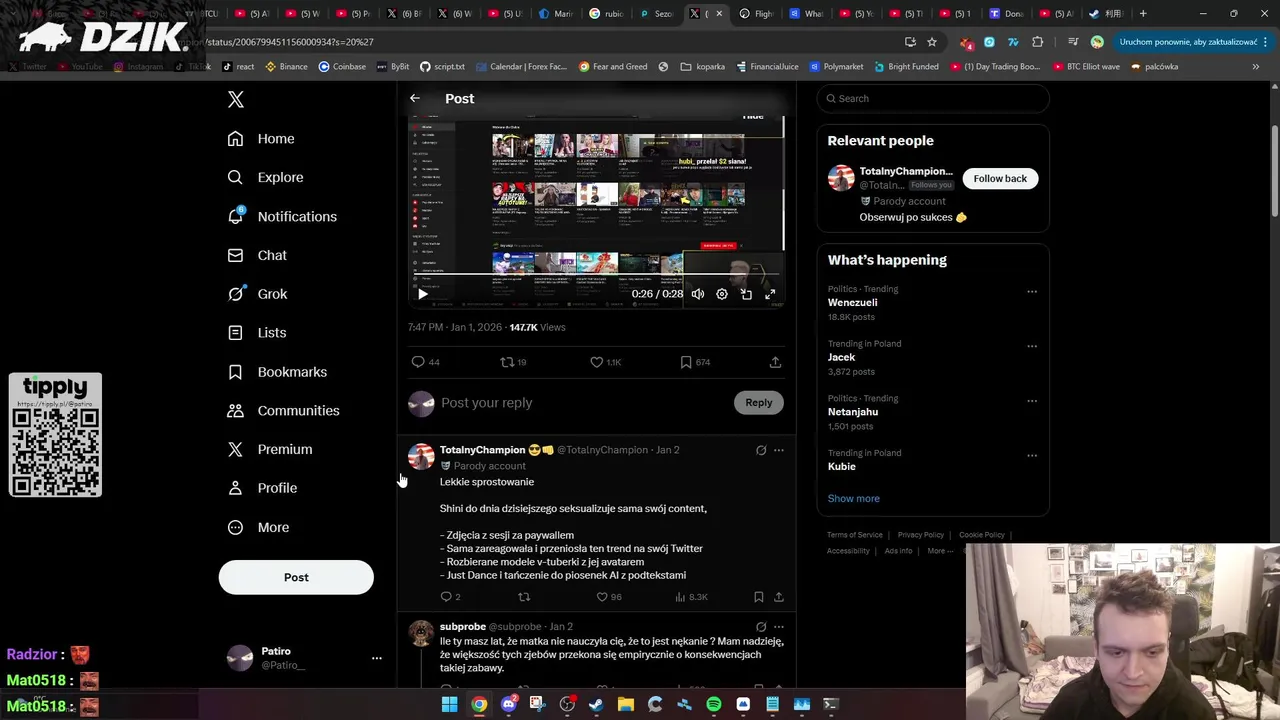The image size is (1280, 720).
Task: Share TotalnyChampion's reply
Action: pos(779,597)
